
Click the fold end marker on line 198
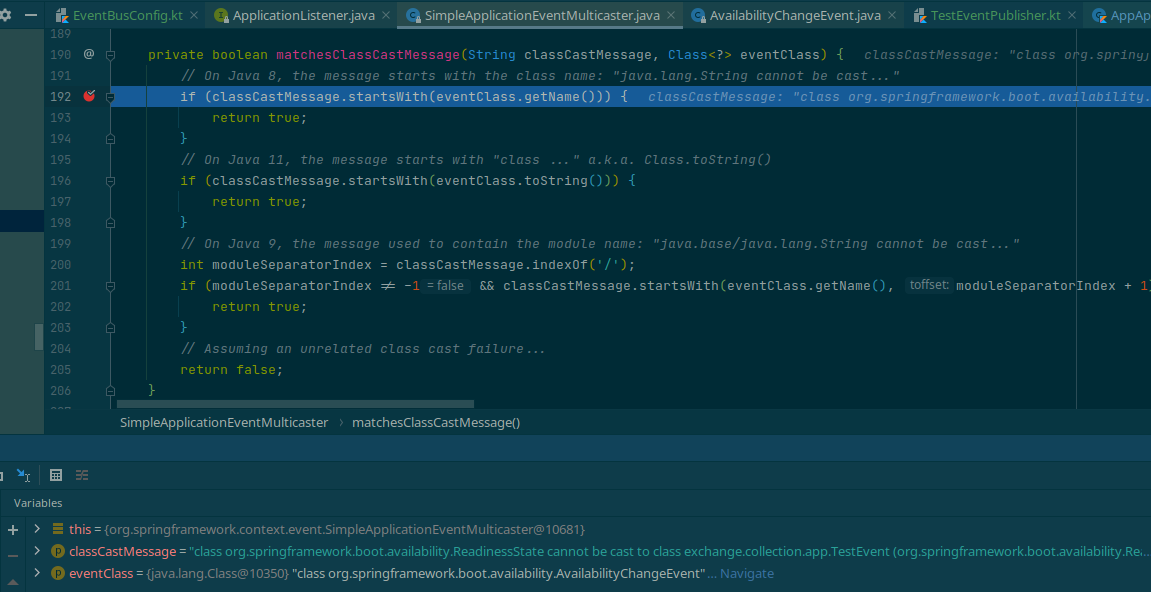coord(110,223)
